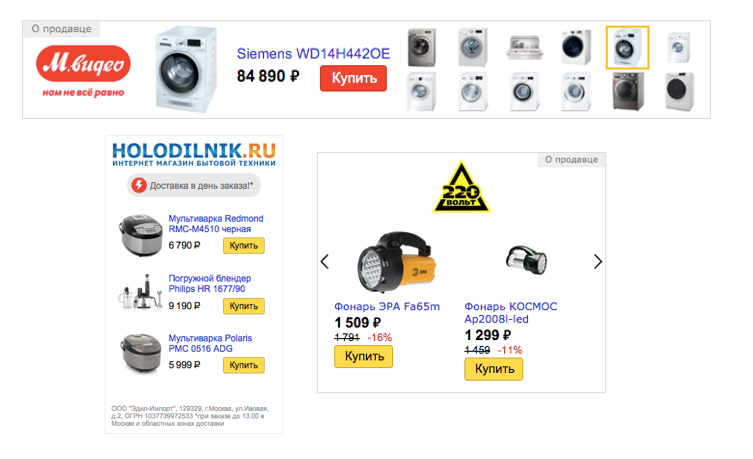The image size is (753, 459).
Task: Buy the Polaris PMC 0516 ADG multicooker
Action: [x=243, y=365]
